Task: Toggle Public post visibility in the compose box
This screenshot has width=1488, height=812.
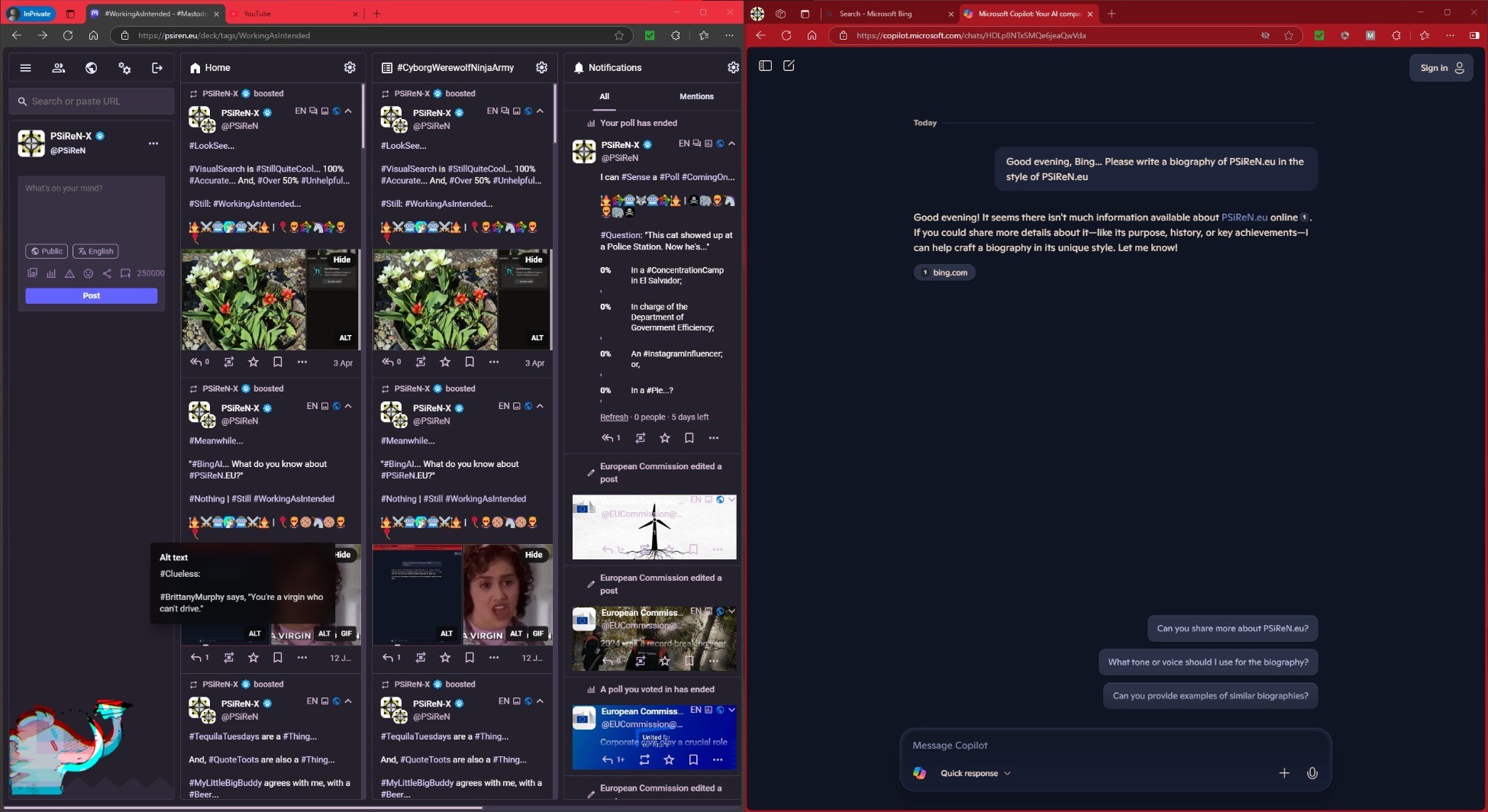Action: [x=47, y=251]
